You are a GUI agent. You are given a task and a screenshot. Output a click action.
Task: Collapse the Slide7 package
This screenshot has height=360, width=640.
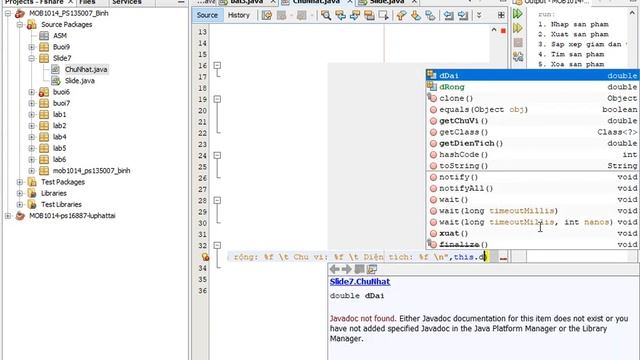[x=31, y=58]
